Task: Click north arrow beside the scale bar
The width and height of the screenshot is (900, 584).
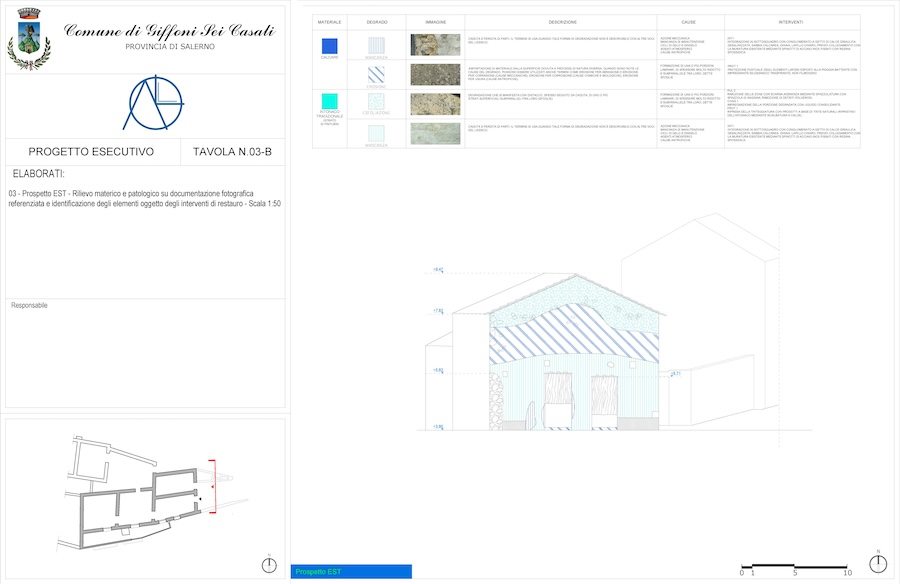Action: tap(877, 564)
